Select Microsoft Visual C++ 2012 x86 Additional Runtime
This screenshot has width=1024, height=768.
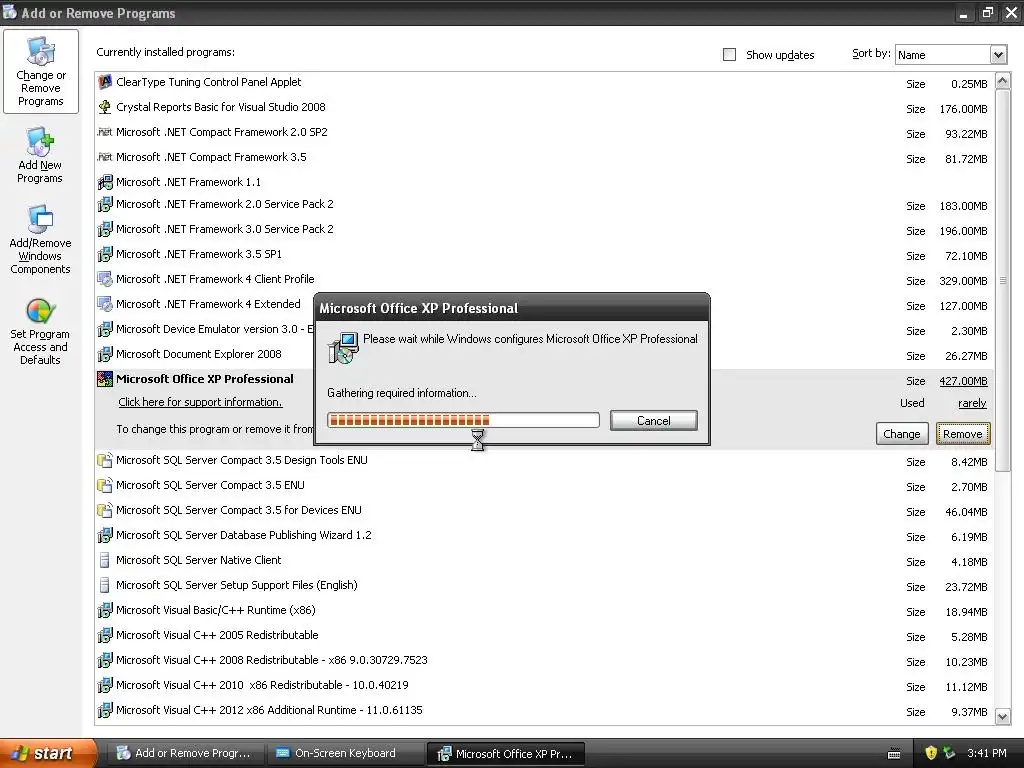tap(269, 710)
